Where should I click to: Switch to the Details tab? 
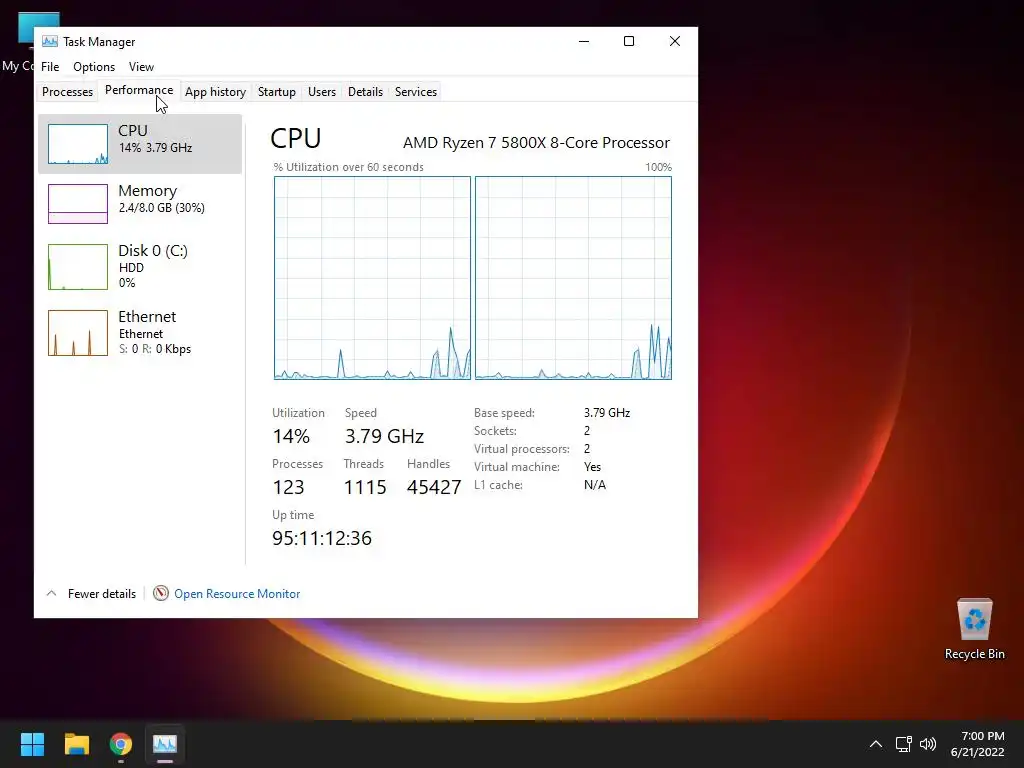pyautogui.click(x=365, y=91)
